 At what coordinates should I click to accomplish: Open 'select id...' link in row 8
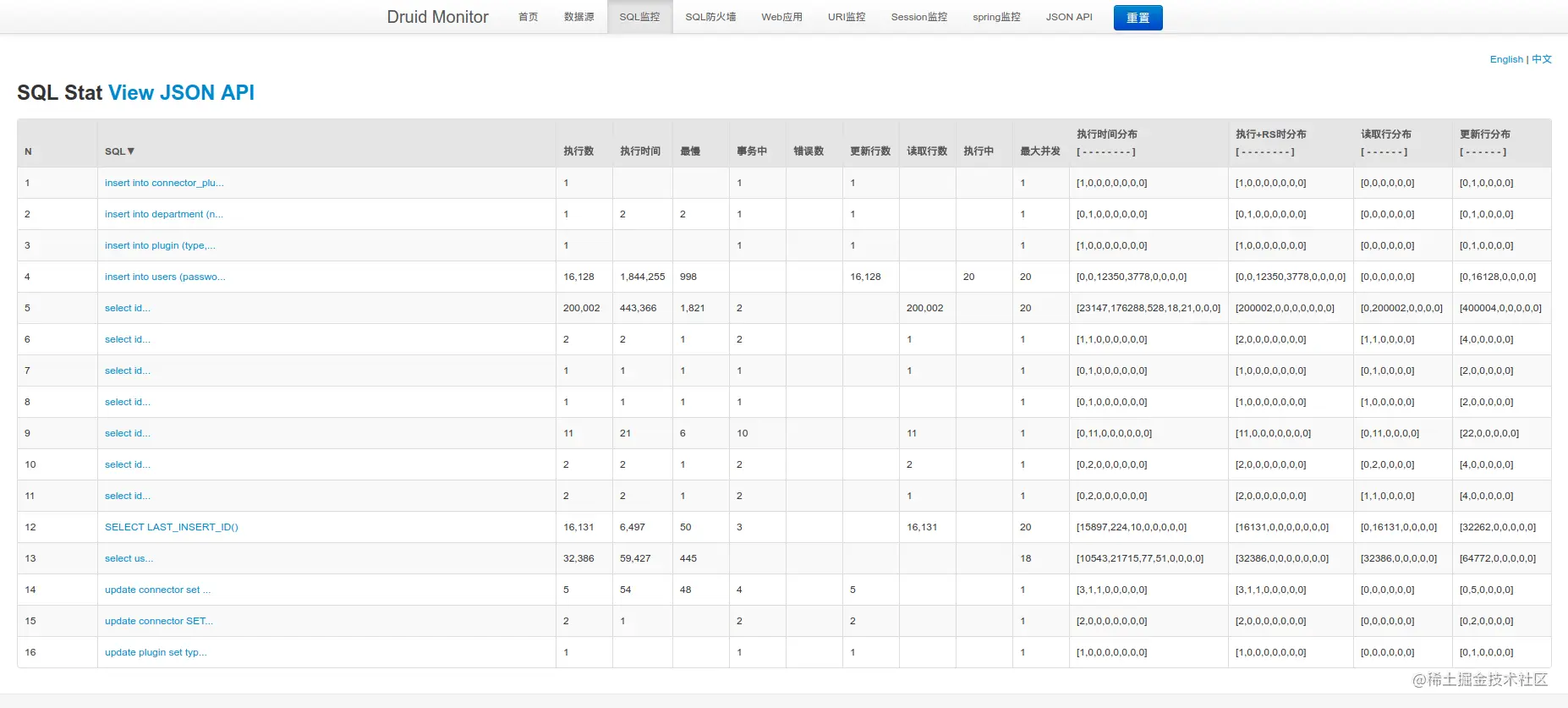128,402
